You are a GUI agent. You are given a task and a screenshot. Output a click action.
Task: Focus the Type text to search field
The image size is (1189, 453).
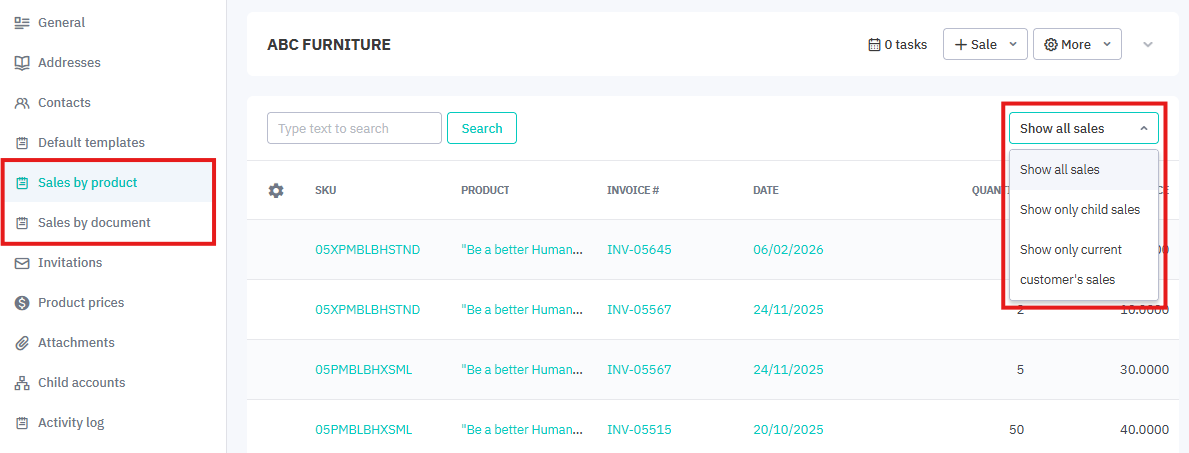[354, 128]
